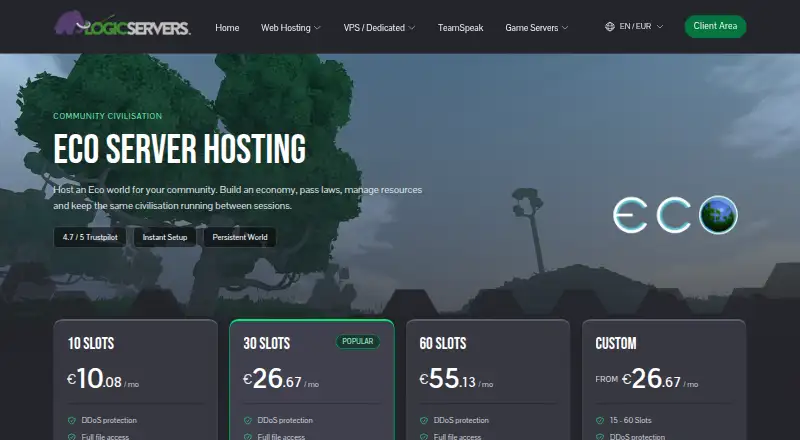Screen dimensions: 800x440
Task: Open the TeamSpeak page
Action: 460,28
